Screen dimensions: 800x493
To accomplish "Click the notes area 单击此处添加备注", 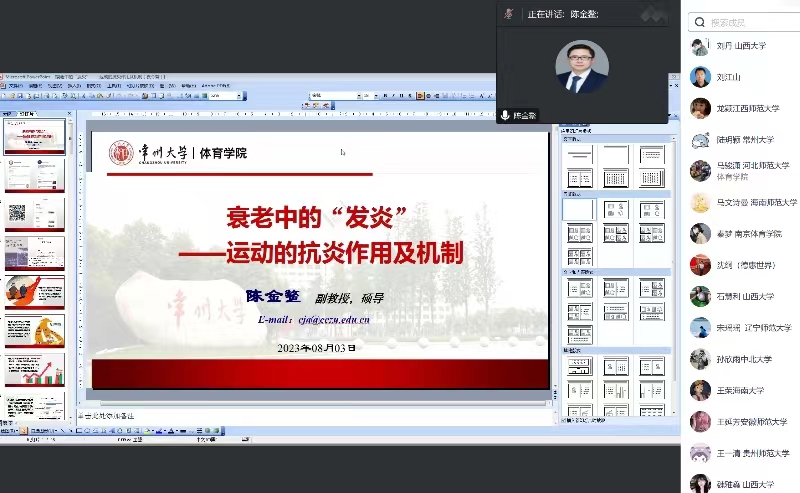I will coord(316,416).
